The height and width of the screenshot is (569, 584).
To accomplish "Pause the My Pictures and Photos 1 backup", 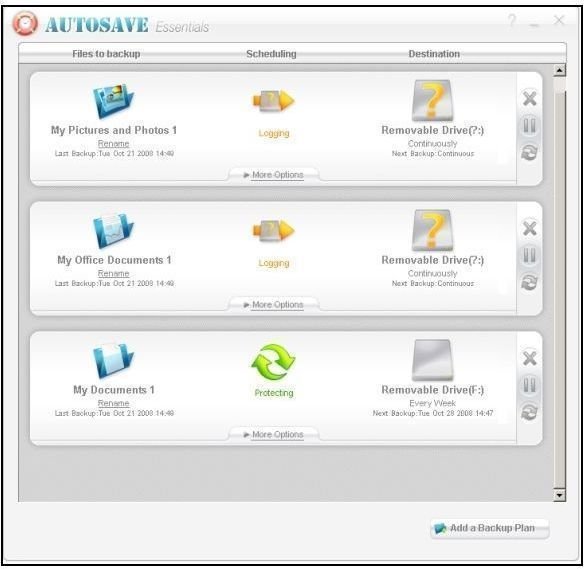I will pos(529,126).
